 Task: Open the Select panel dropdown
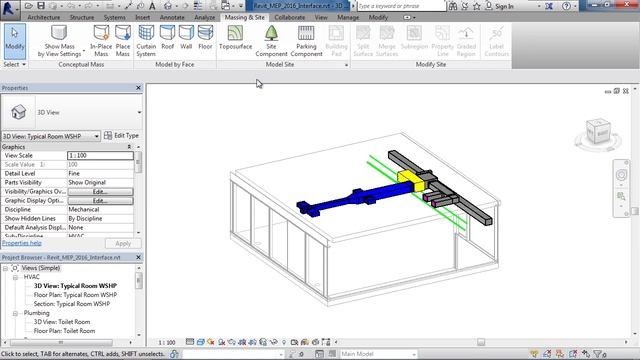pyautogui.click(x=15, y=64)
